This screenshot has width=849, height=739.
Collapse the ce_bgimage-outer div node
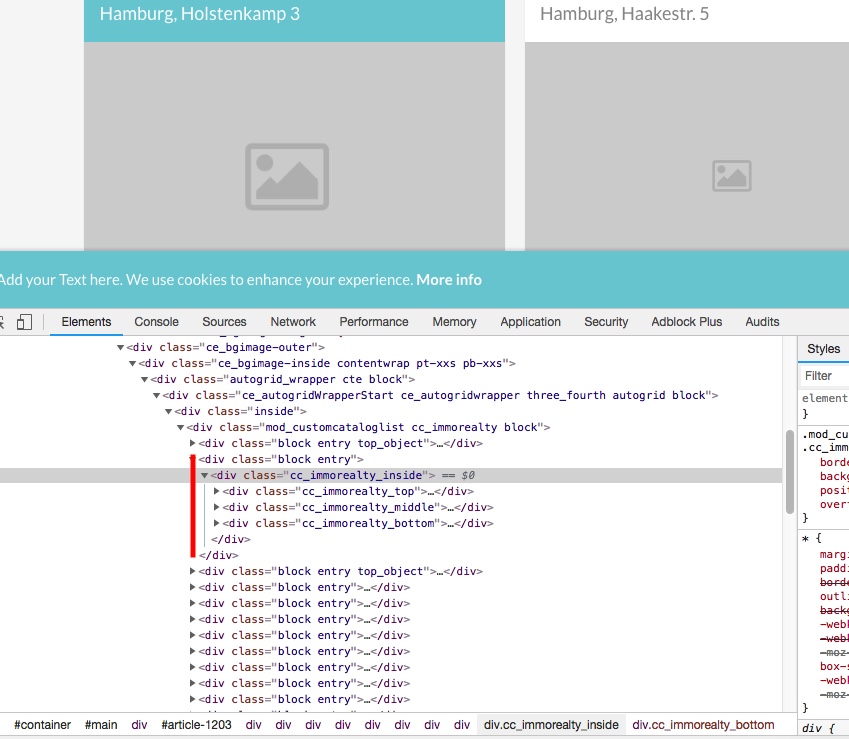click(121, 347)
